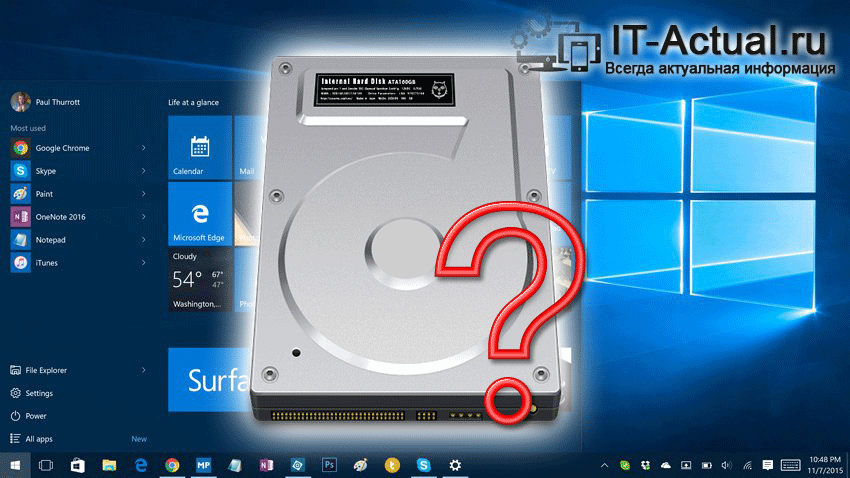Open the All apps list

40,439
